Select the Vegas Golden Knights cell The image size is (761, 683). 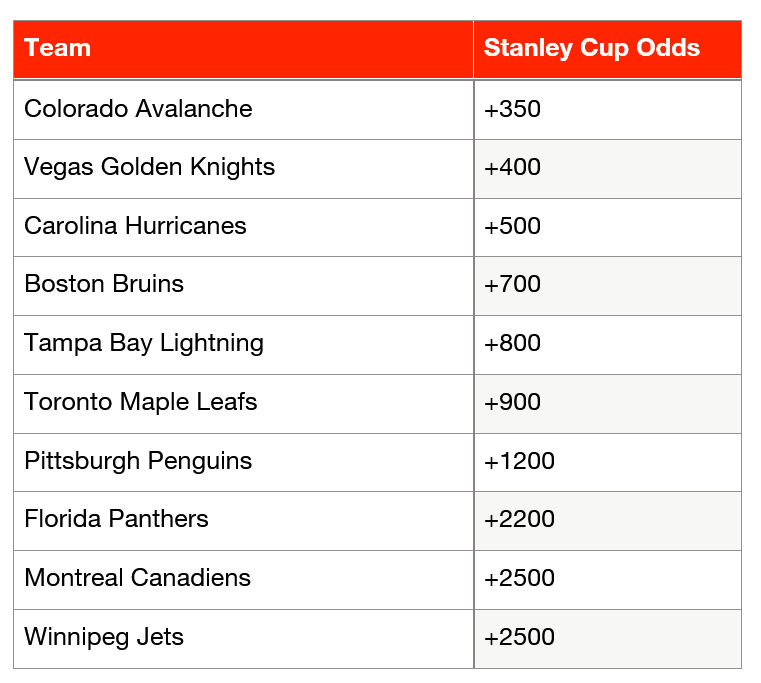[149, 167]
